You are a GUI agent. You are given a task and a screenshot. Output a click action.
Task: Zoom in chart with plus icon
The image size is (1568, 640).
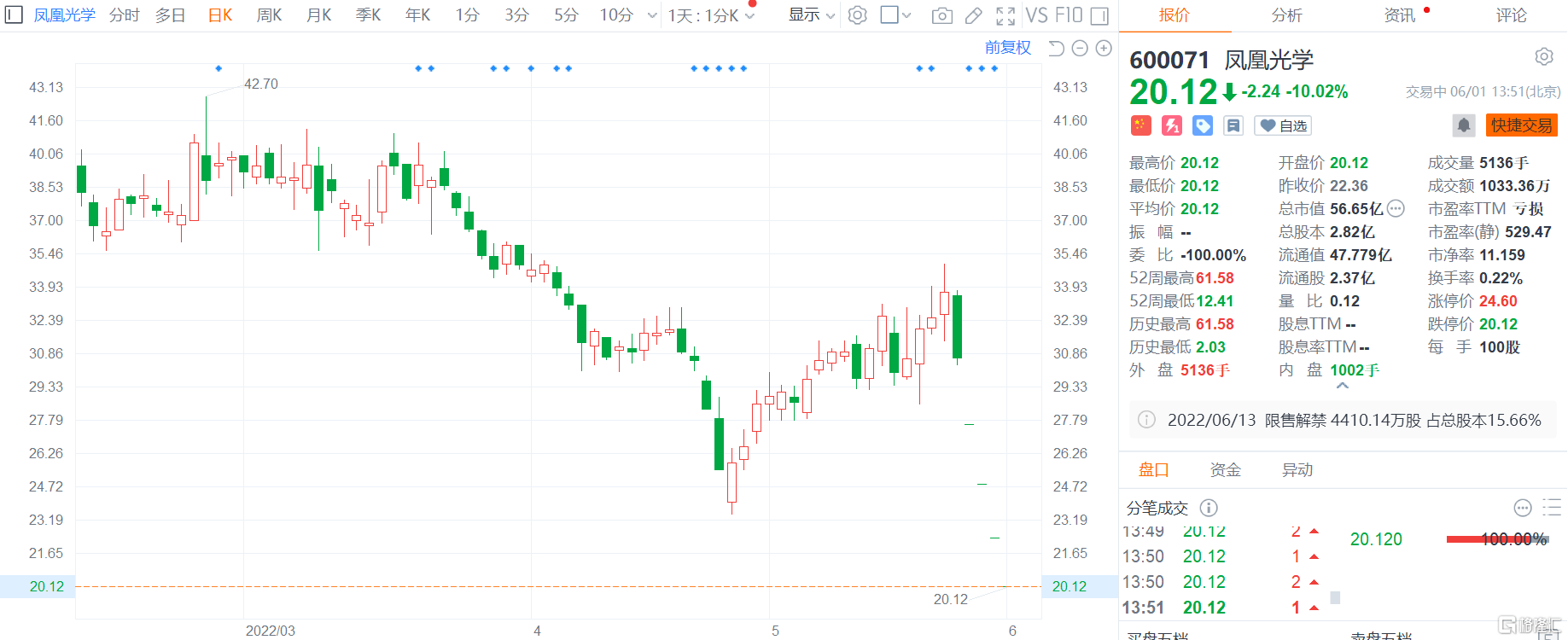(1104, 49)
